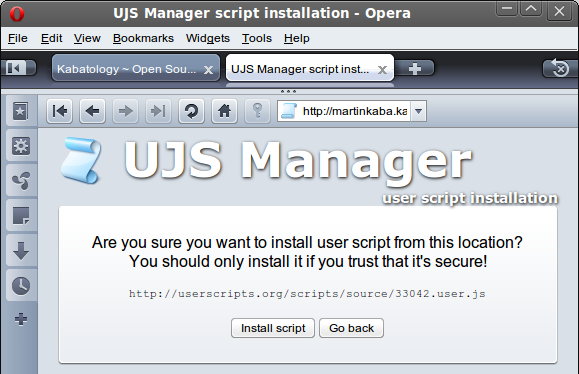Click the Go back button
The width and height of the screenshot is (579, 374).
click(352, 328)
